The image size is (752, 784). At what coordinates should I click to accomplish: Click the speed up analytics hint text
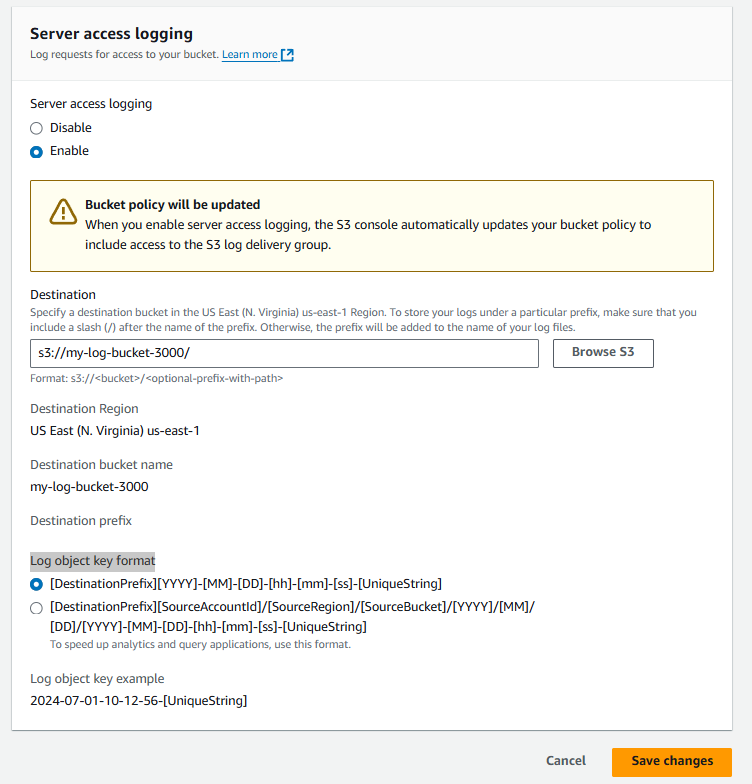coord(200,645)
